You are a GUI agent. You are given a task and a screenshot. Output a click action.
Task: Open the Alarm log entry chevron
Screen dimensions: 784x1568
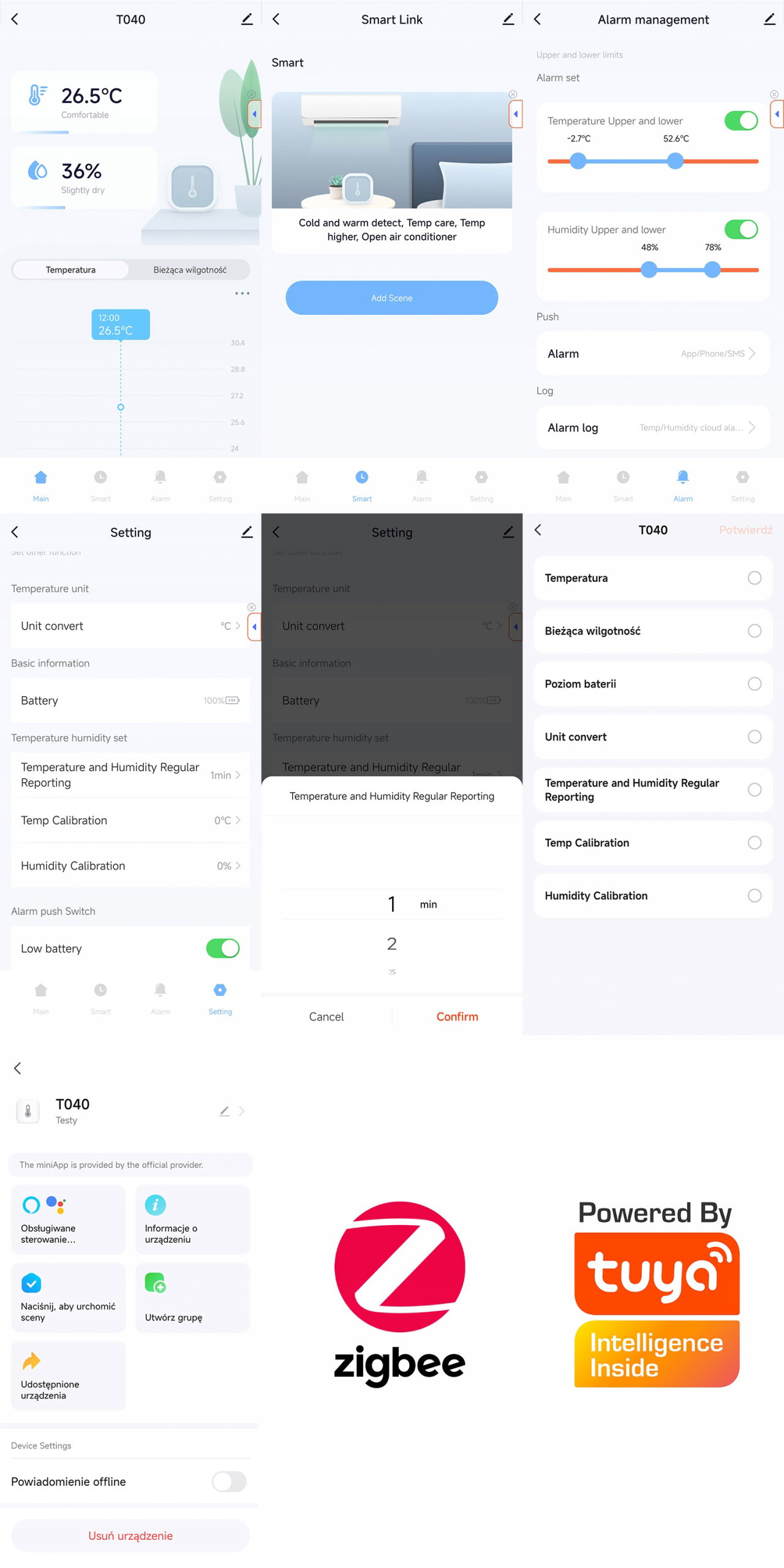(752, 428)
